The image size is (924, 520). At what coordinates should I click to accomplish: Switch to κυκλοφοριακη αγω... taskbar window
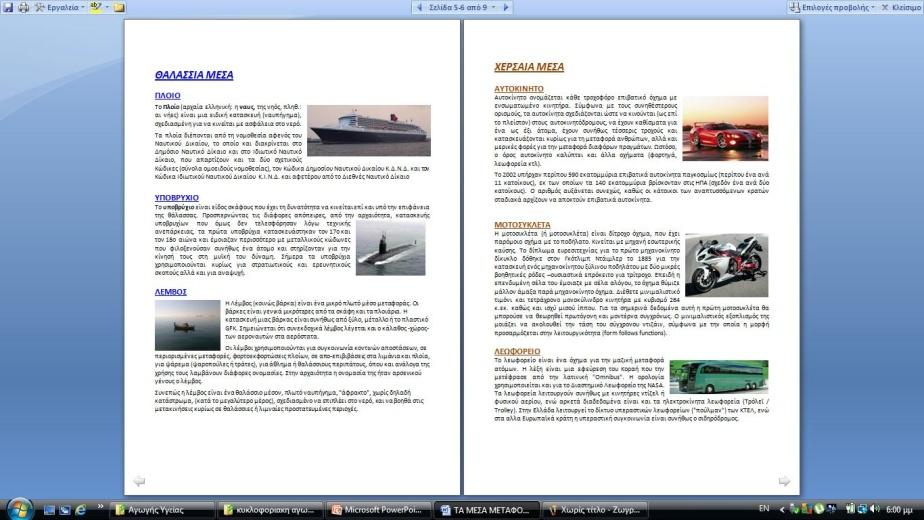click(x=269, y=509)
